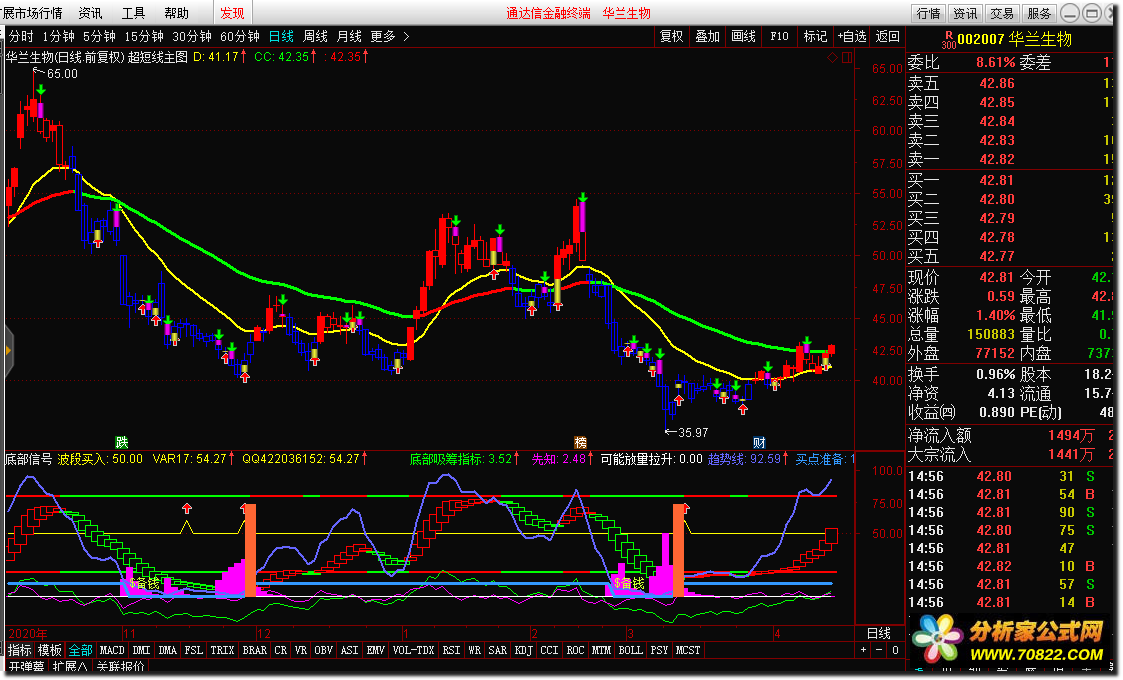Switch to the DMA indicator
This screenshot has height=680, width=1123.
(168, 650)
